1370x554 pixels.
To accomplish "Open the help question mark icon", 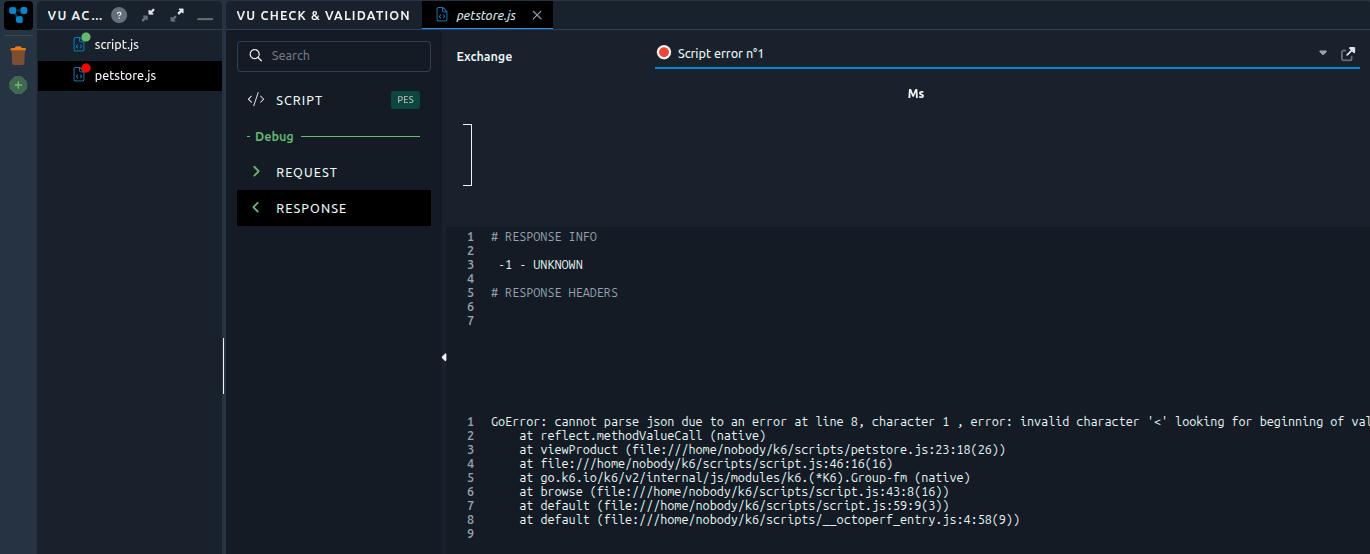I will (119, 15).
